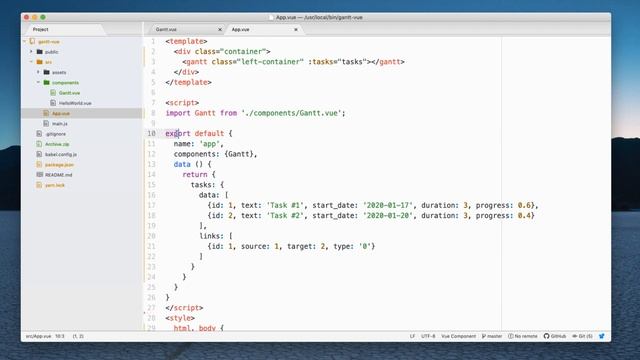Screen dimensions: 640x360
Task: Click the src folder icon
Action: [x=40, y=62]
